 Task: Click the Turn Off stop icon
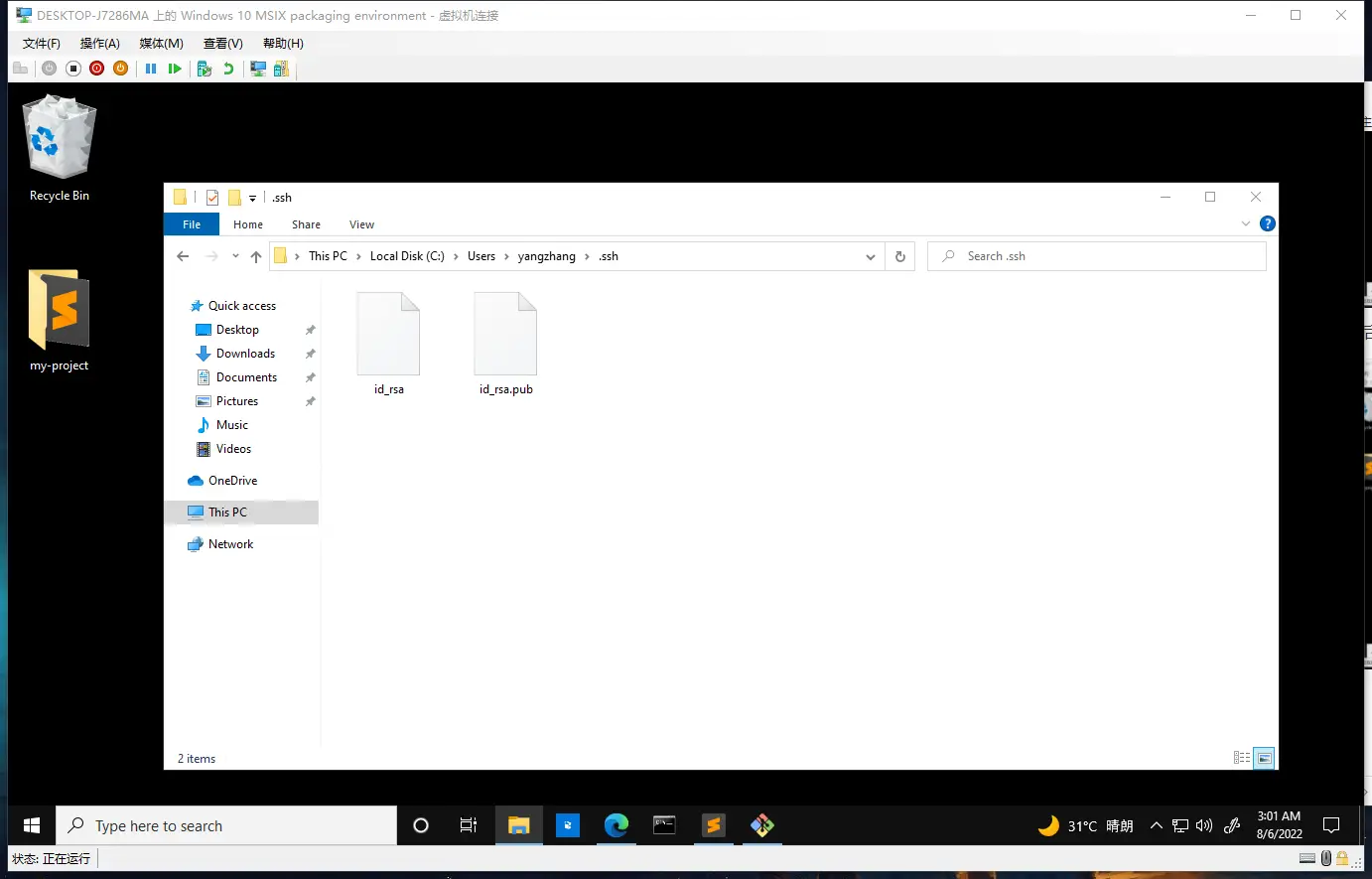click(72, 69)
